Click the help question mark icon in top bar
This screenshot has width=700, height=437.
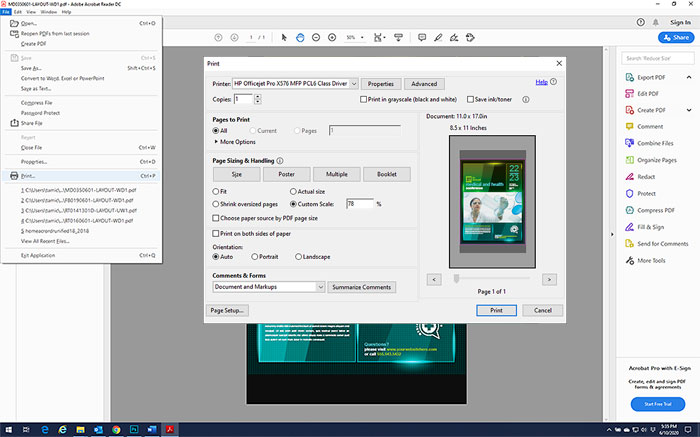pos(641,22)
